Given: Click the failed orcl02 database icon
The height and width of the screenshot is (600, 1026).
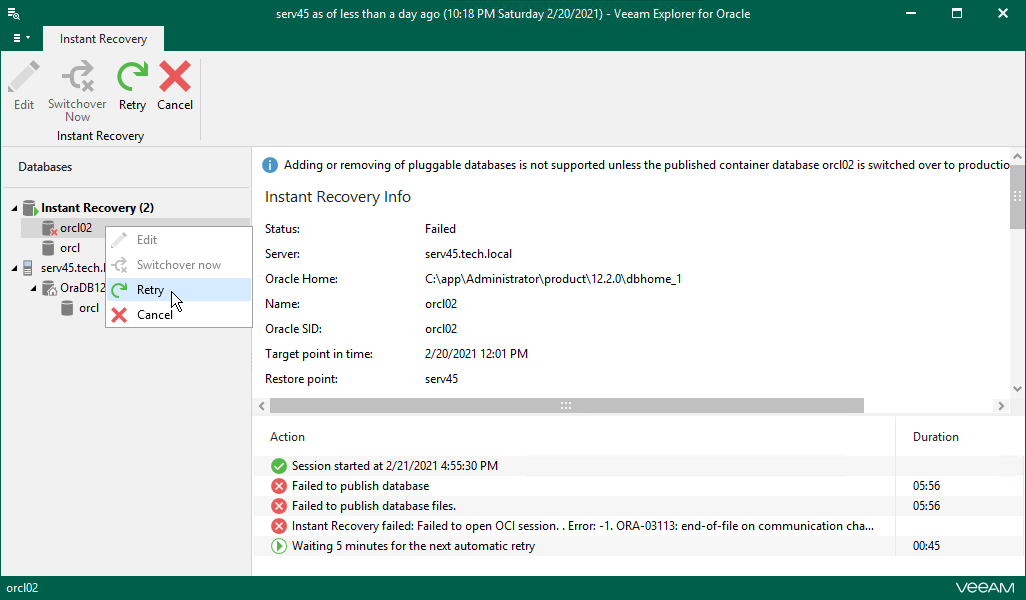Looking at the screenshot, I should 48,229.
